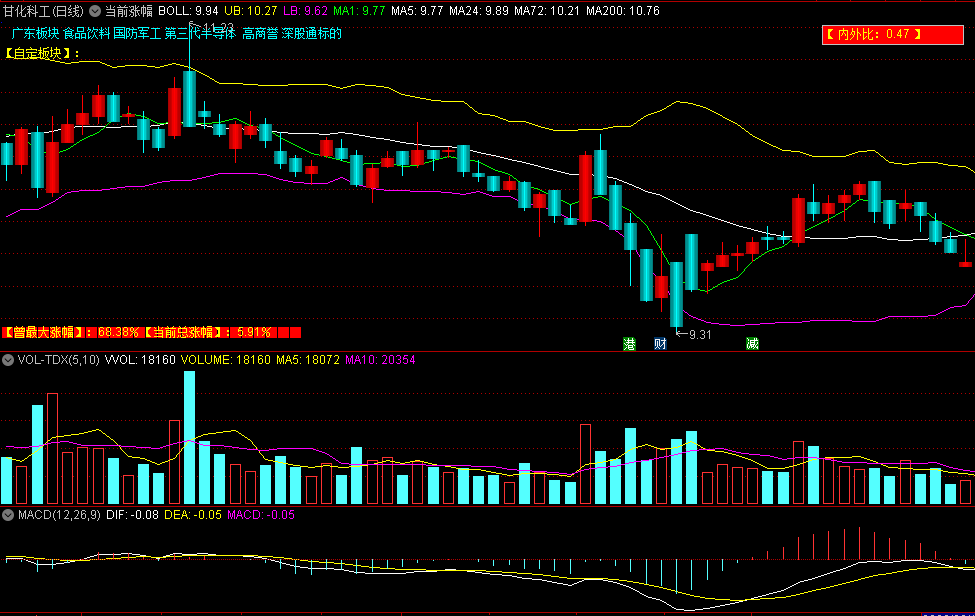This screenshot has width=975, height=616.
Task: Click the tallest cyan volume bar
Action: tap(189, 438)
